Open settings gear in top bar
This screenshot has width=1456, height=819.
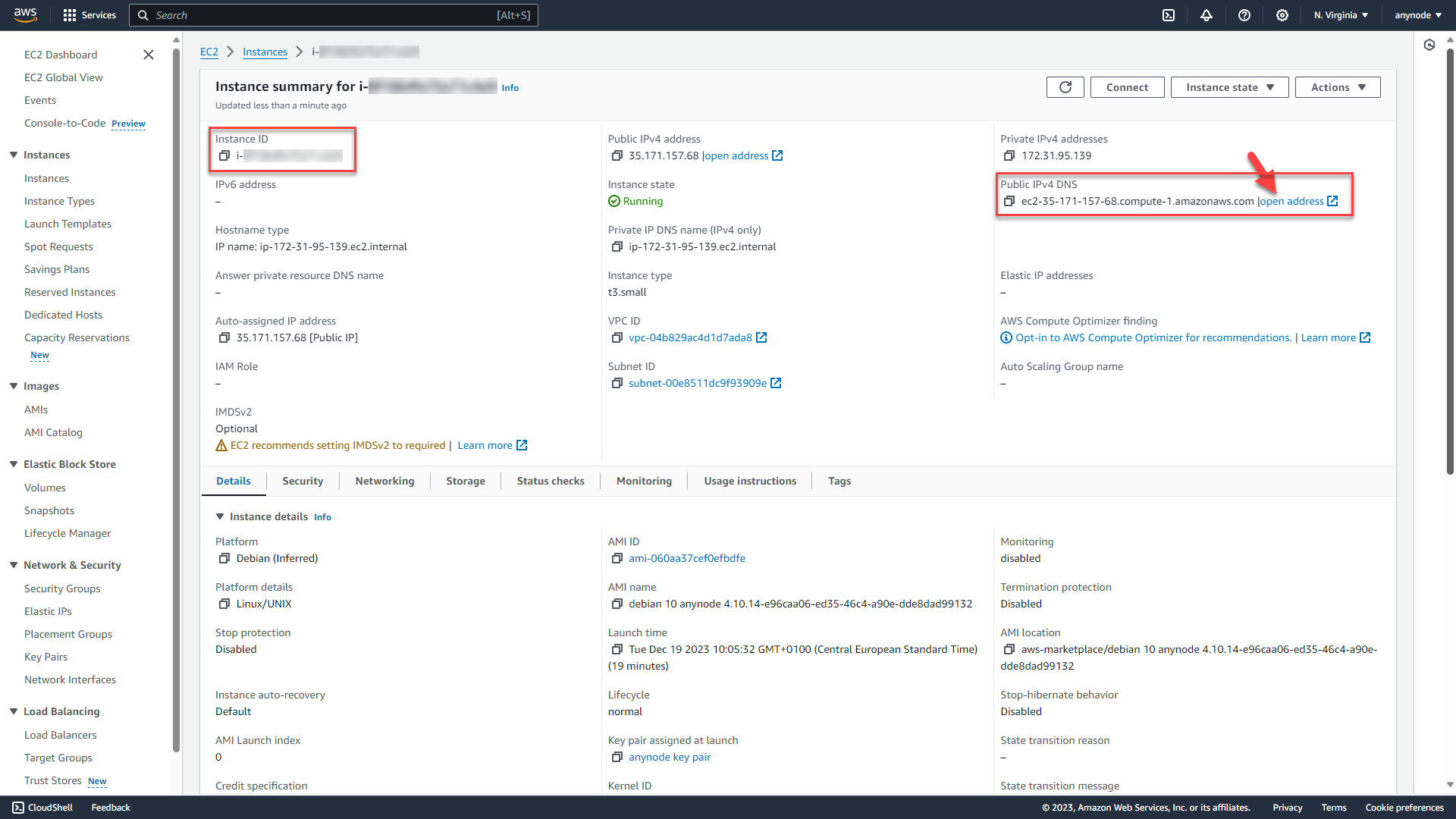tap(1282, 15)
